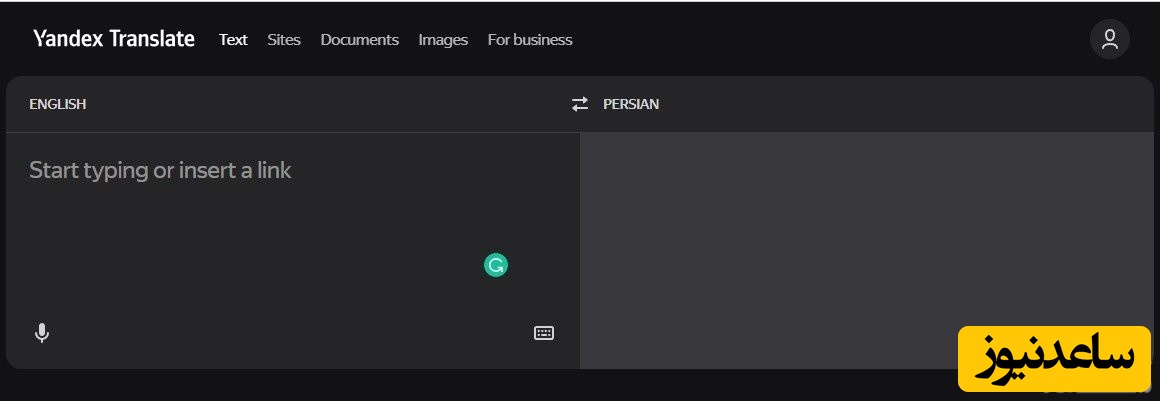The width and height of the screenshot is (1160, 401).
Task: Follow the For business link
Action: 529,40
